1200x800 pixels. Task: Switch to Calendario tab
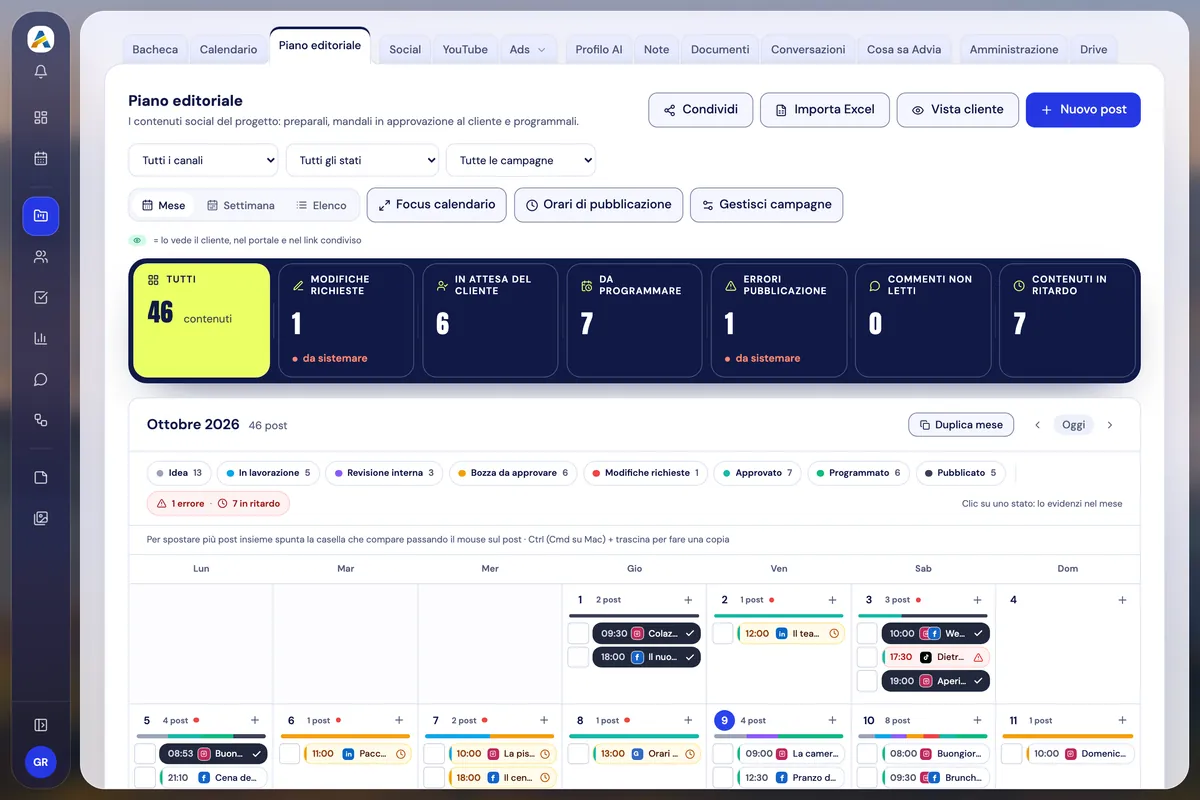[x=228, y=49]
